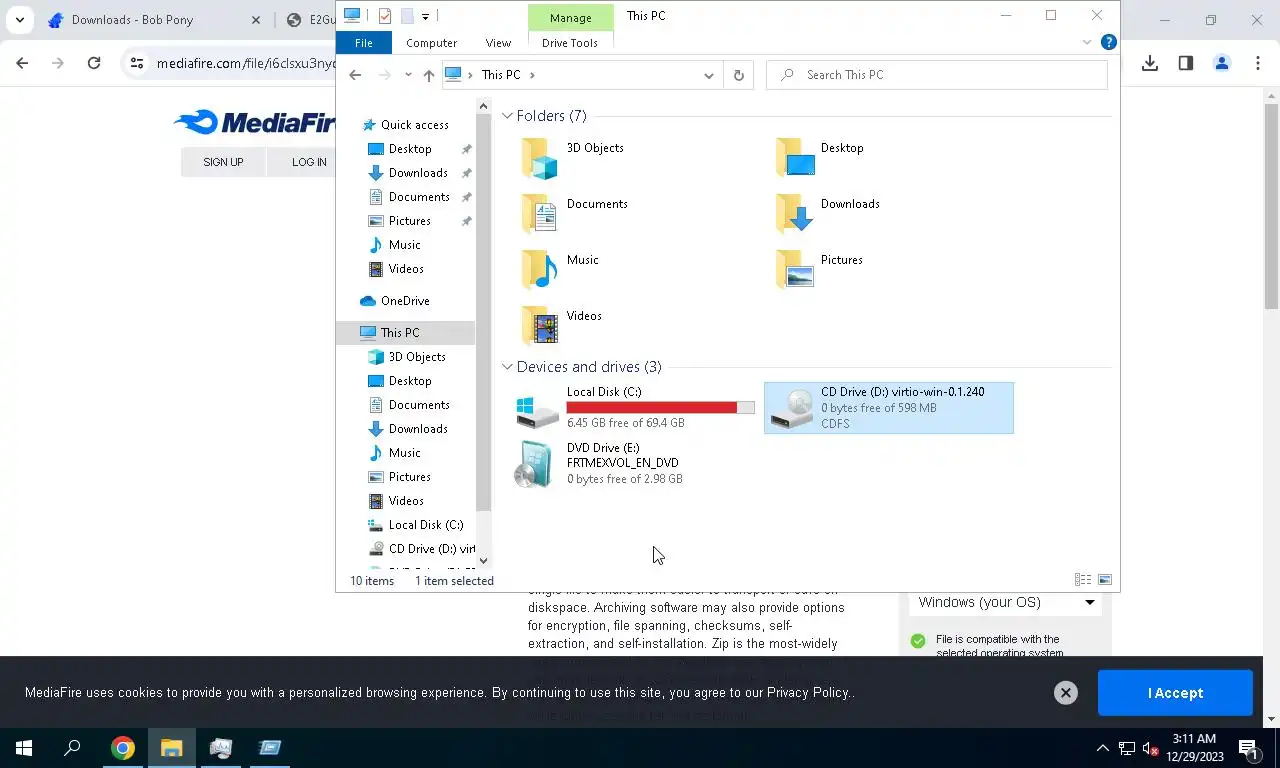Open Chrome three-dot menu
Viewport: 1280px width, 768px height.
tap(1258, 63)
